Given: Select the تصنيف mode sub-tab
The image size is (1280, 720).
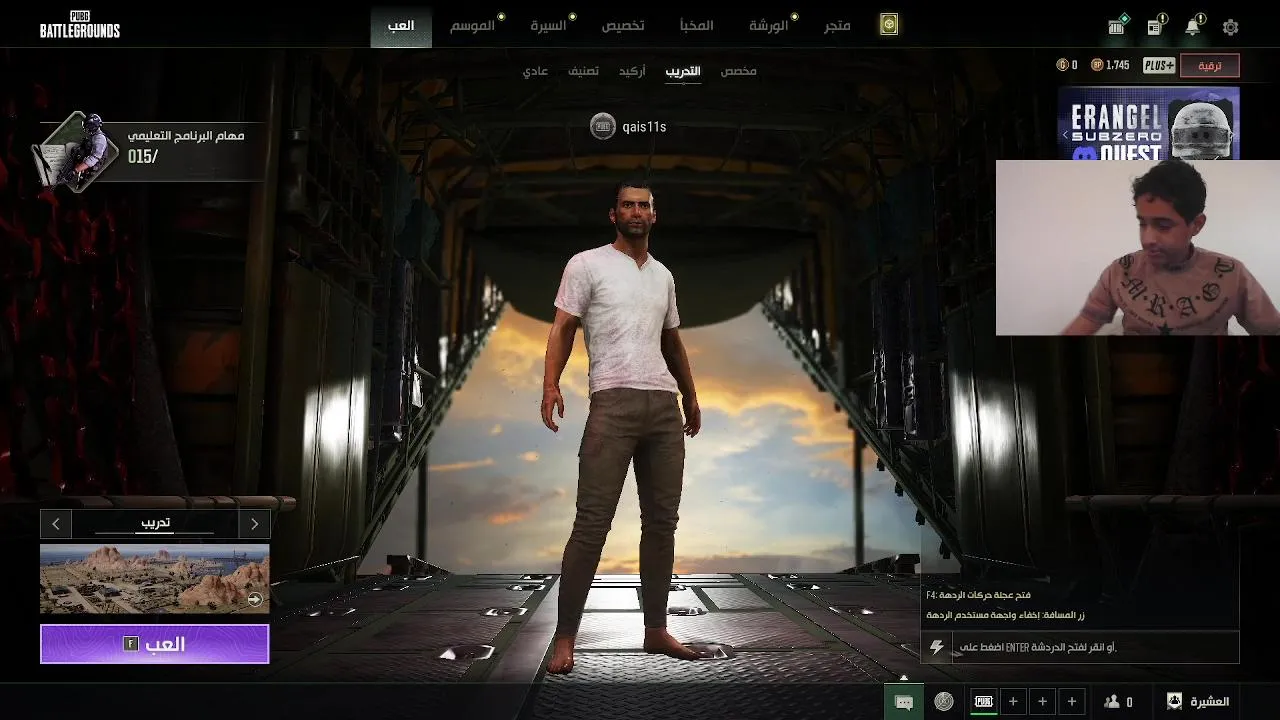Looking at the screenshot, I should pos(584,71).
